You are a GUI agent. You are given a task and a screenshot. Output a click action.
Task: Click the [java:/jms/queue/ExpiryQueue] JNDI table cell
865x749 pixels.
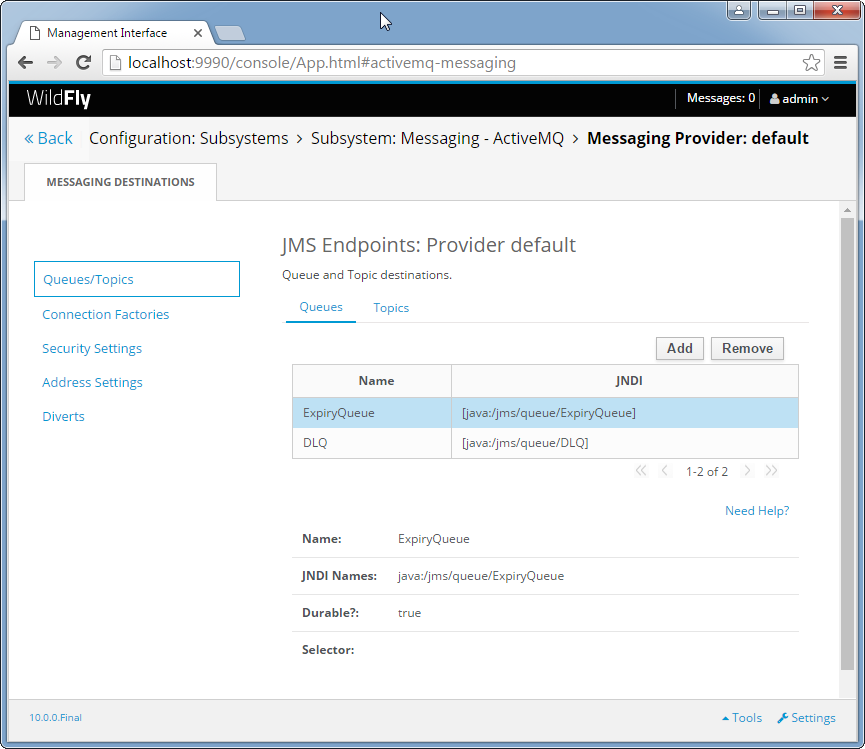pos(624,413)
